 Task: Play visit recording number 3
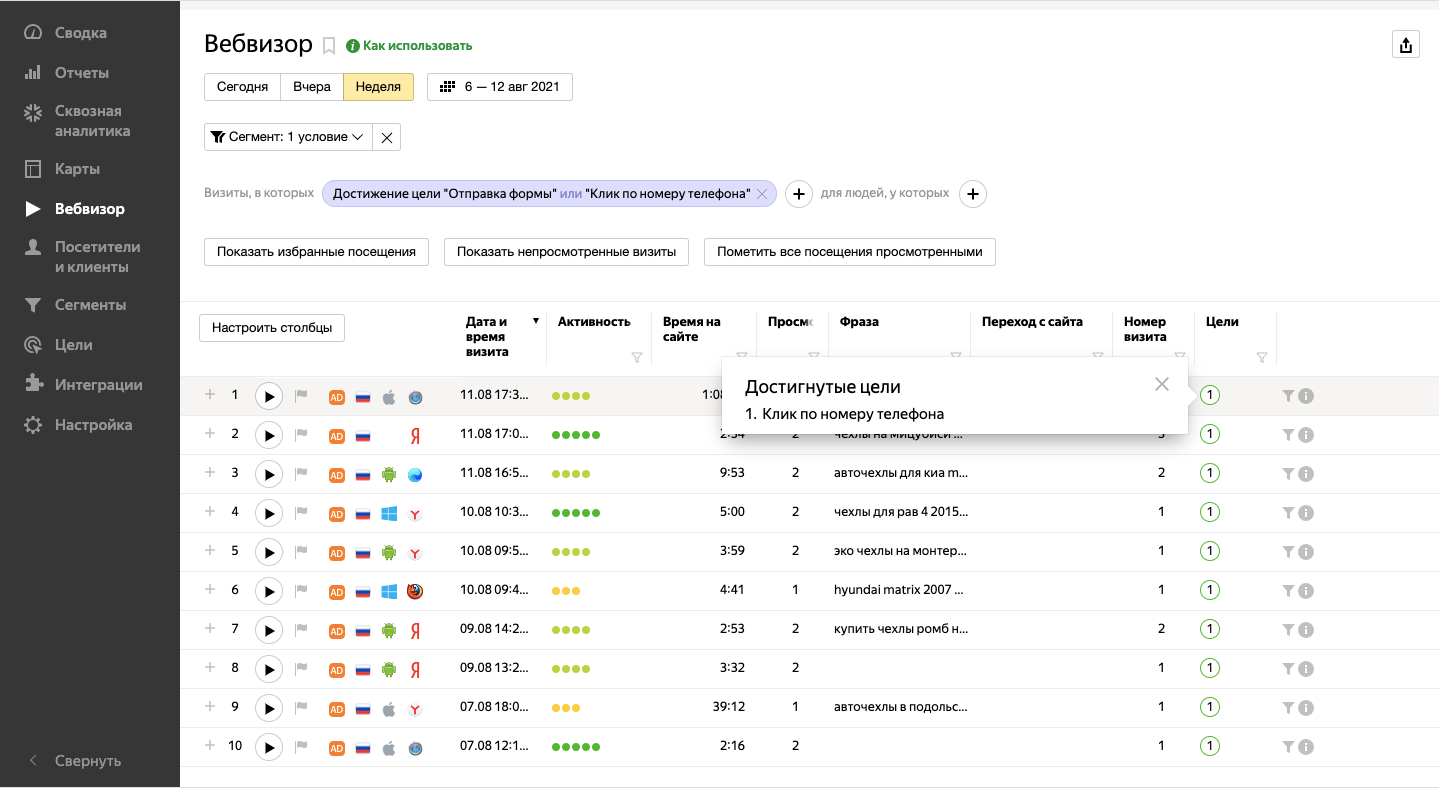click(268, 474)
